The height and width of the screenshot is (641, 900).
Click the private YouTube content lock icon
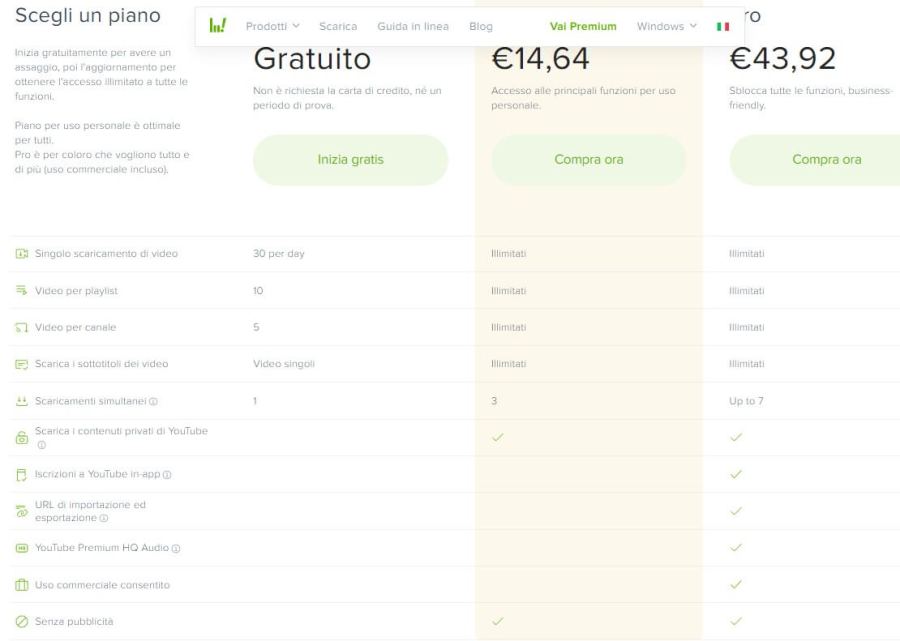pos(22,438)
